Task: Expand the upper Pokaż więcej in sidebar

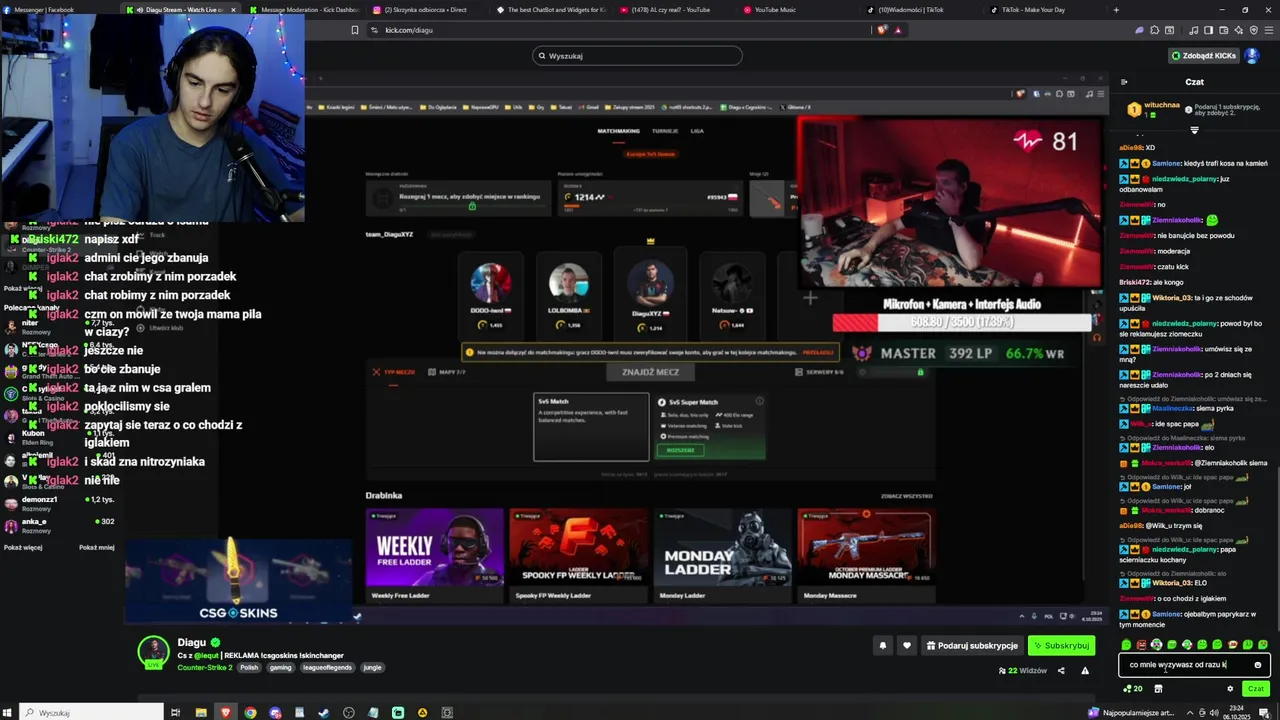Action: 23,288
